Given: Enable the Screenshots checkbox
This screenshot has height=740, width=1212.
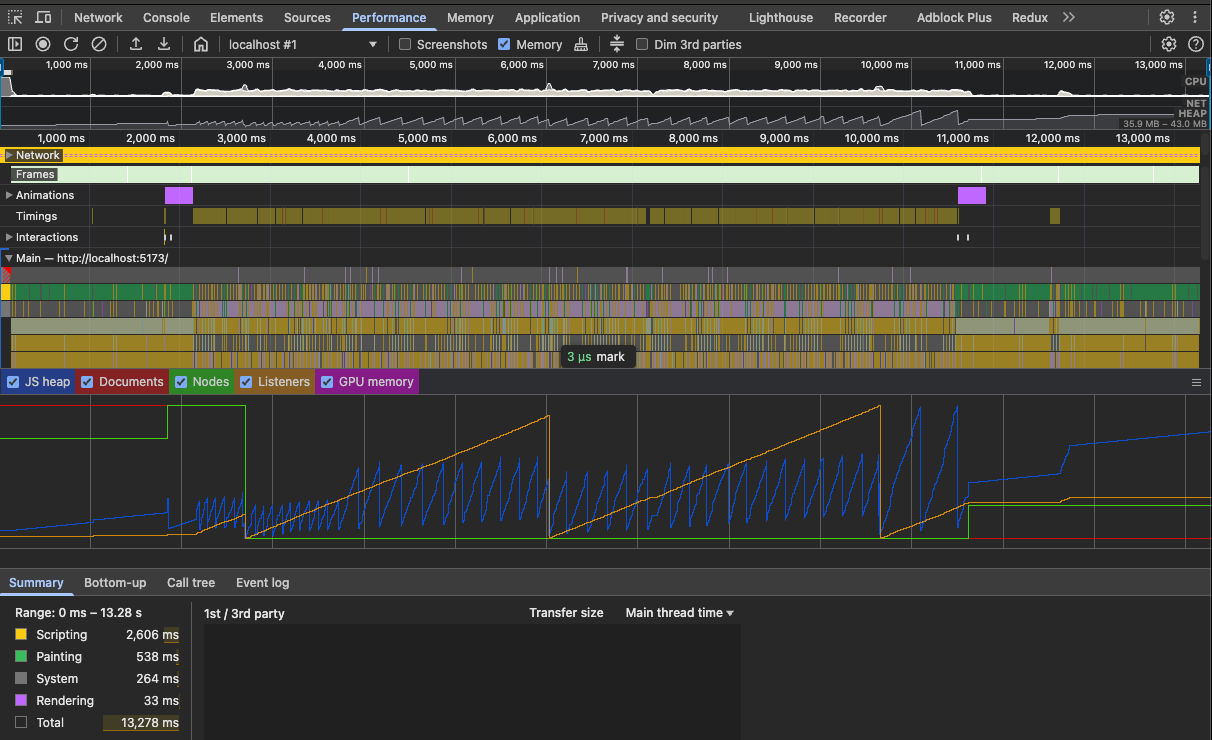Looking at the screenshot, I should pos(405,44).
